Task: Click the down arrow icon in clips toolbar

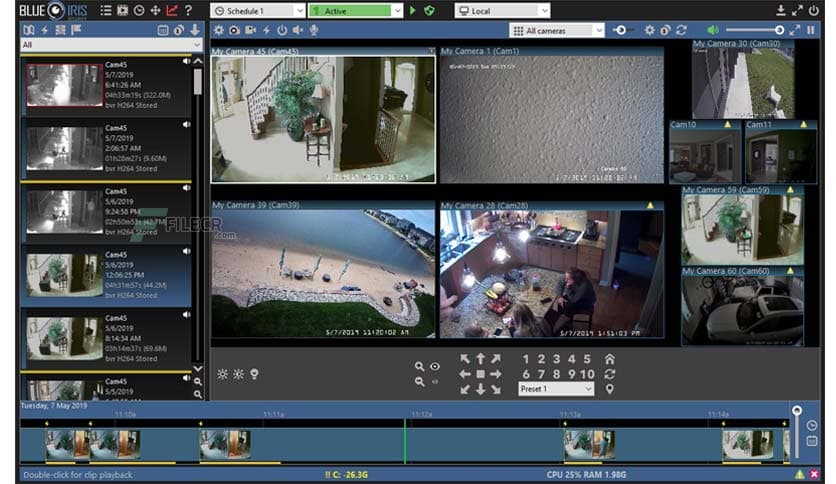Action: pos(195,30)
